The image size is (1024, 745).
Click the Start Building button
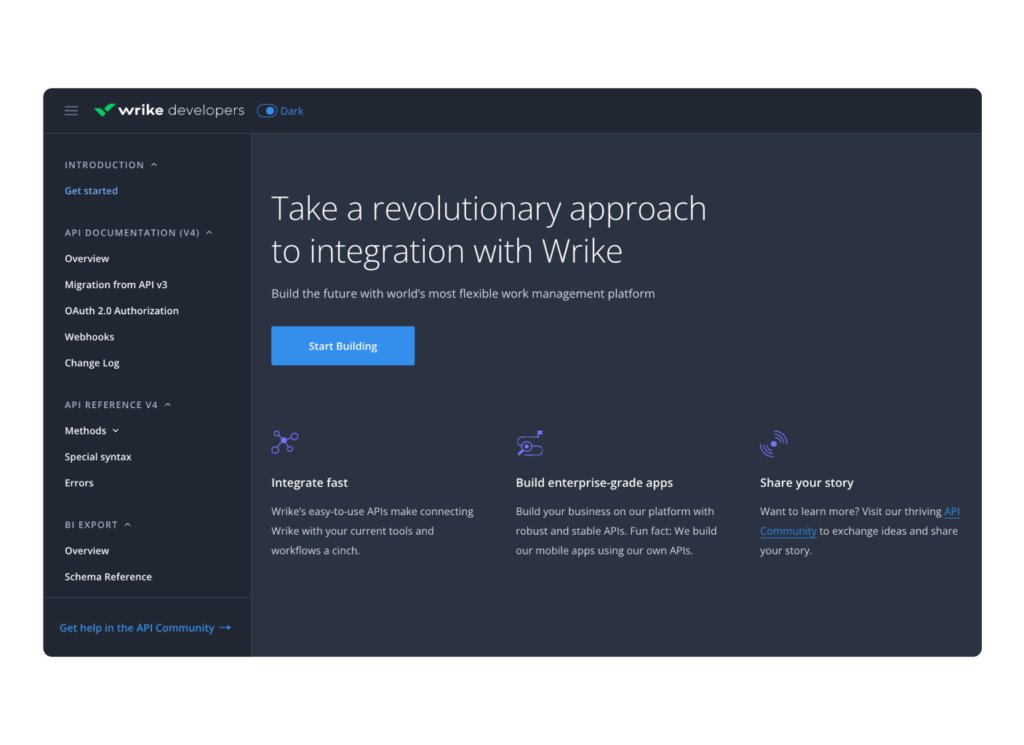coord(343,345)
